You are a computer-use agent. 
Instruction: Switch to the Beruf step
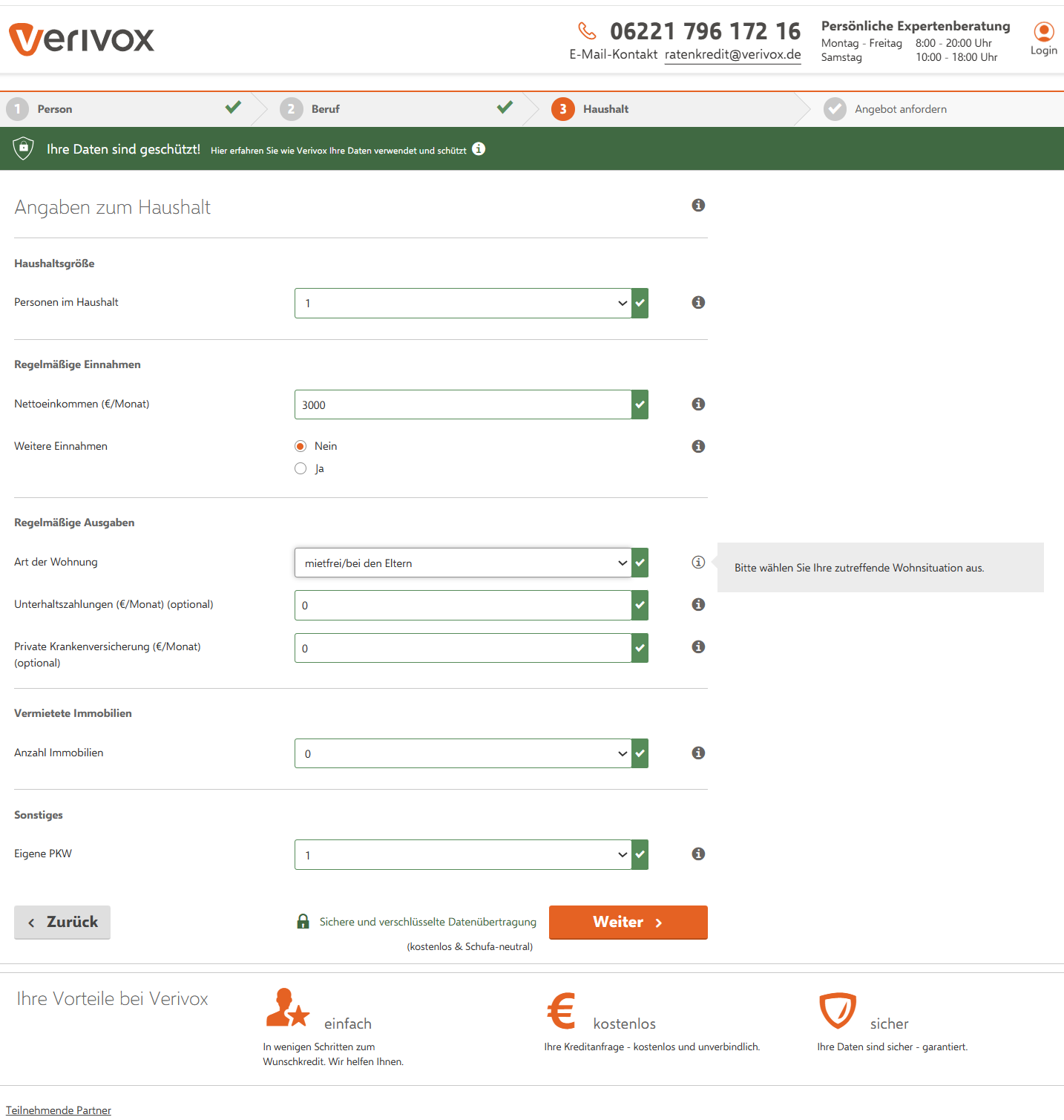click(x=325, y=110)
